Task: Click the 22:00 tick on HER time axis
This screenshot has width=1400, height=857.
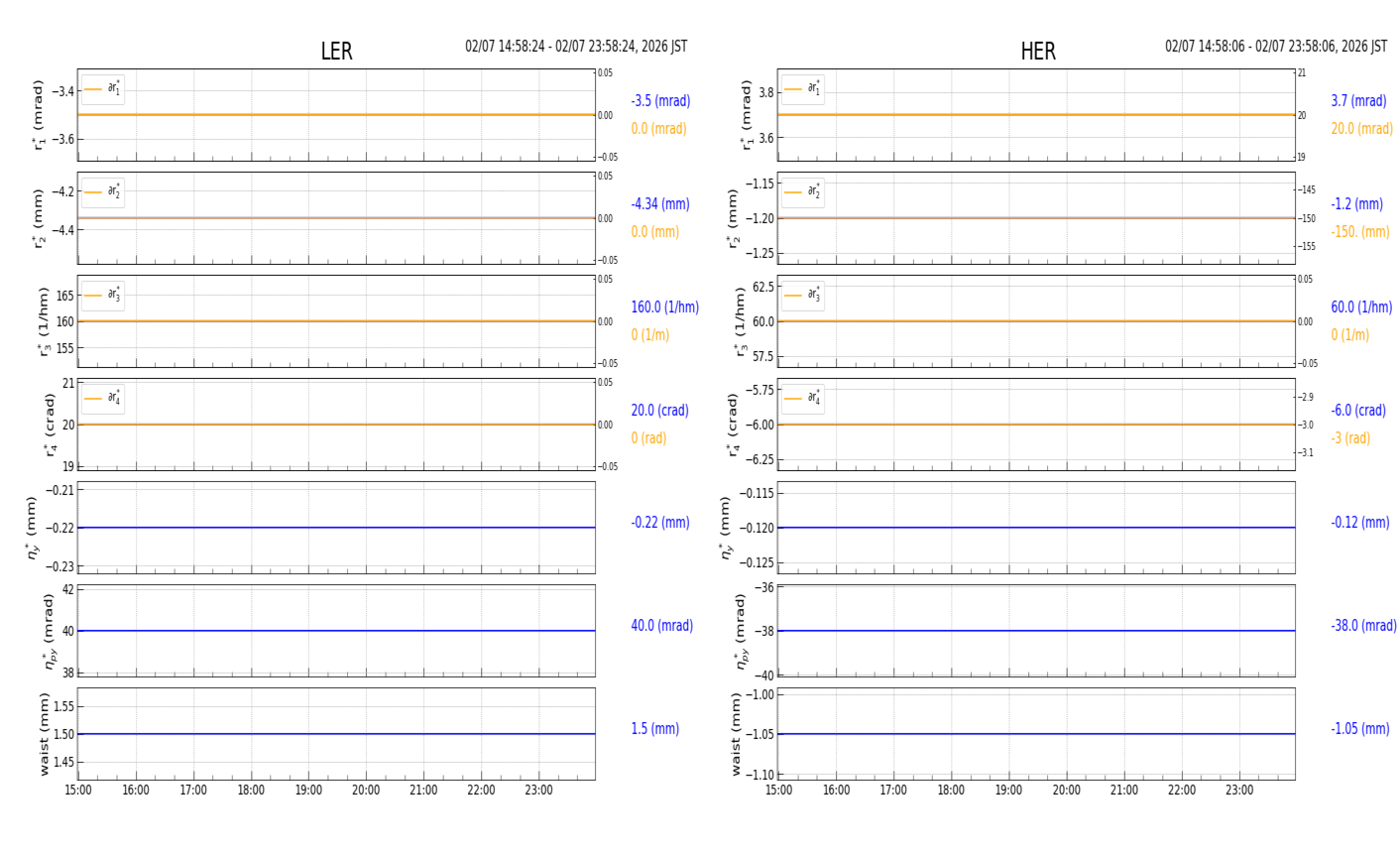Action: pos(1182,791)
